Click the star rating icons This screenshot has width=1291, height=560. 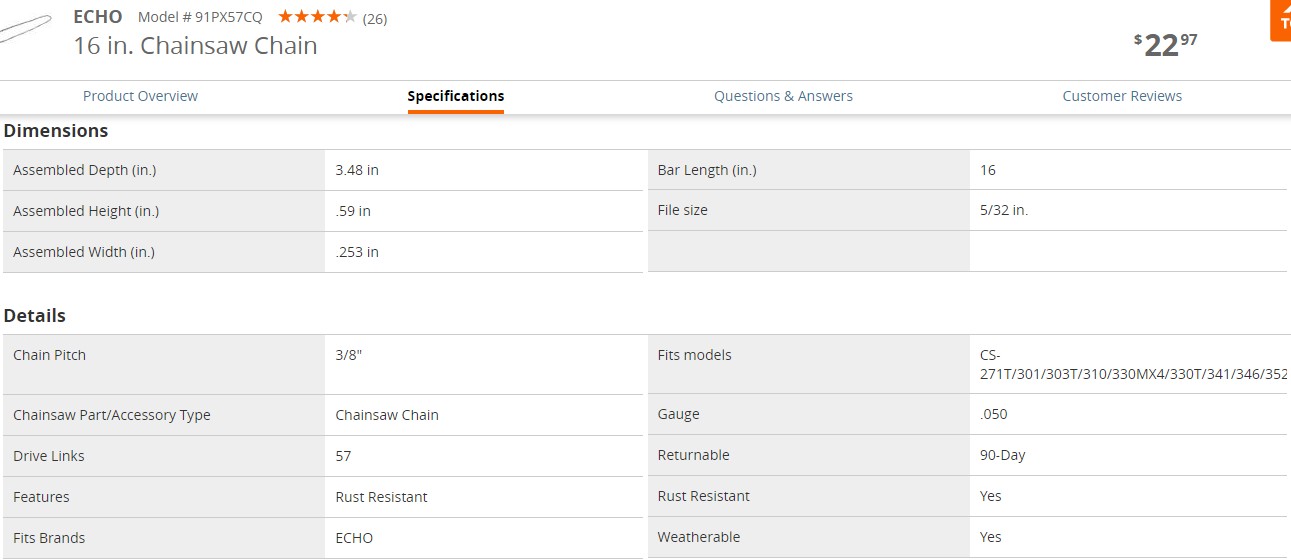click(317, 17)
